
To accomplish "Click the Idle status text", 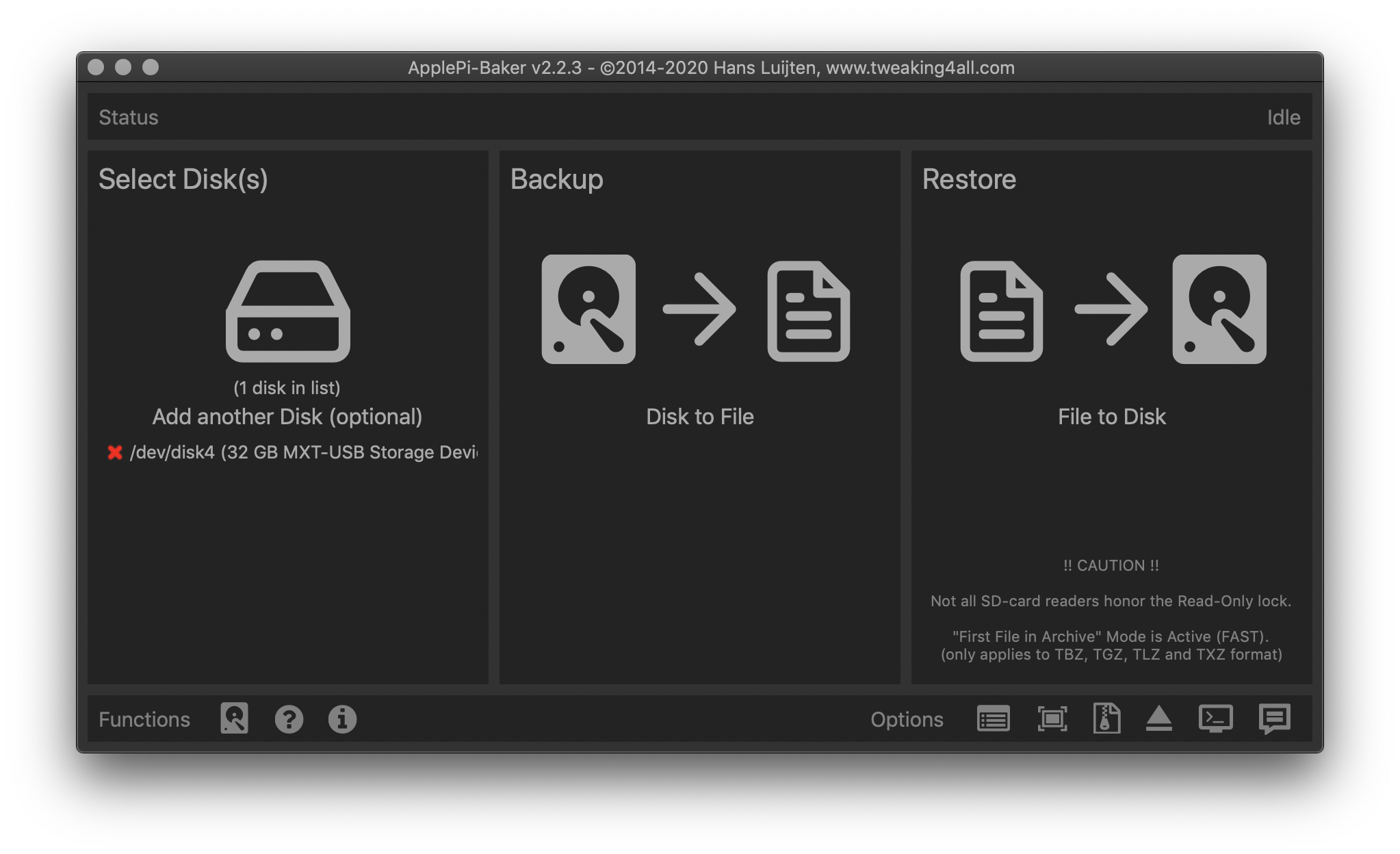I will pyautogui.click(x=1284, y=118).
